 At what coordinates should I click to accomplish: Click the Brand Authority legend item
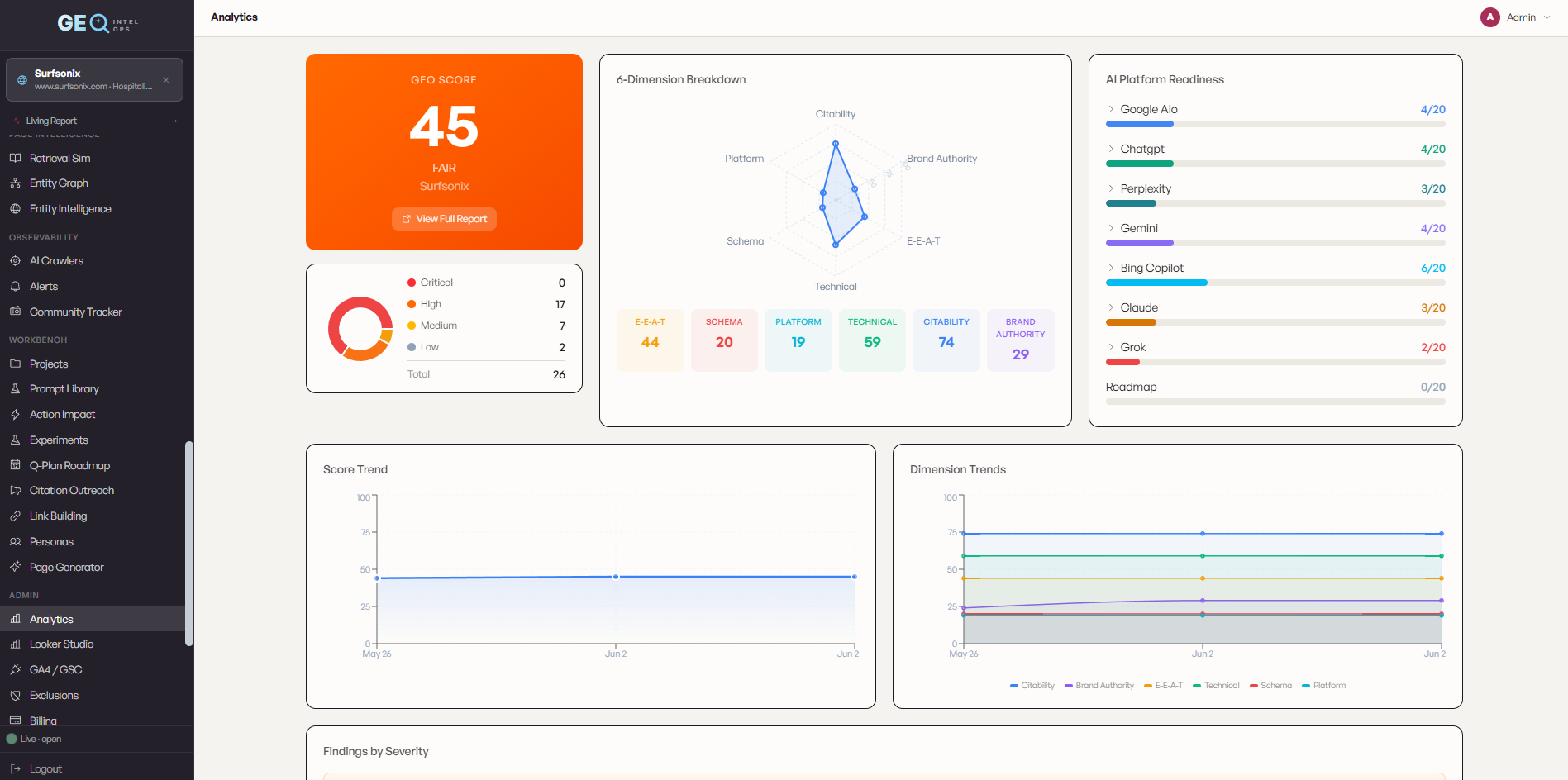[x=1099, y=686]
